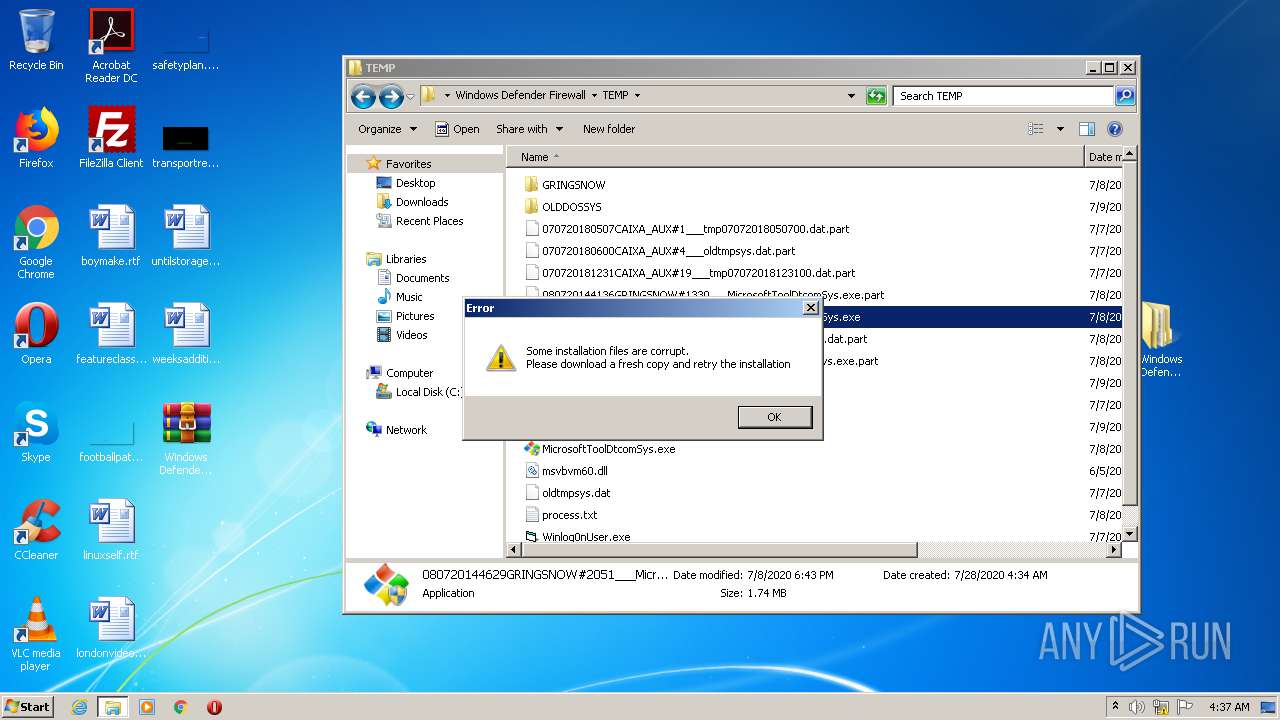Change view with the views icon
This screenshot has height=720, width=1280.
pyautogui.click(x=1036, y=129)
